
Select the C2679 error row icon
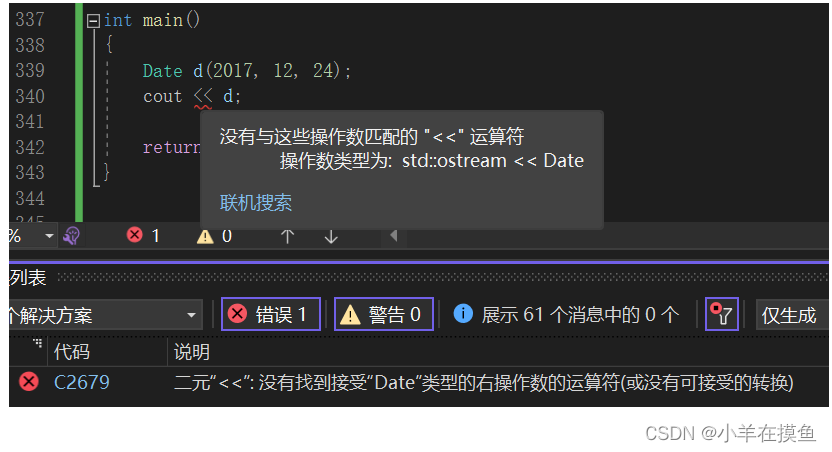[29, 381]
